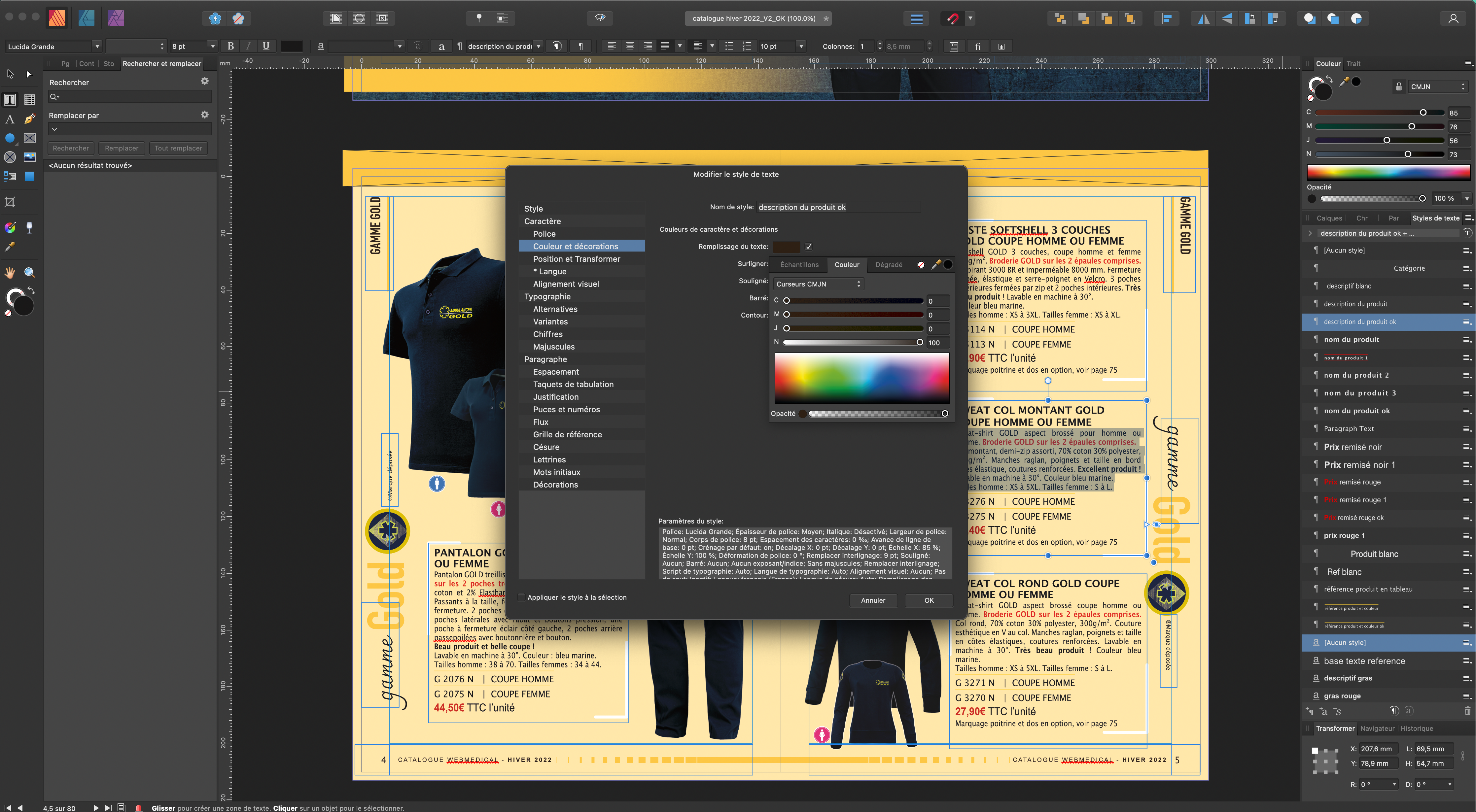
Task: Open the 8 pt font size dropdown
Action: click(213, 47)
